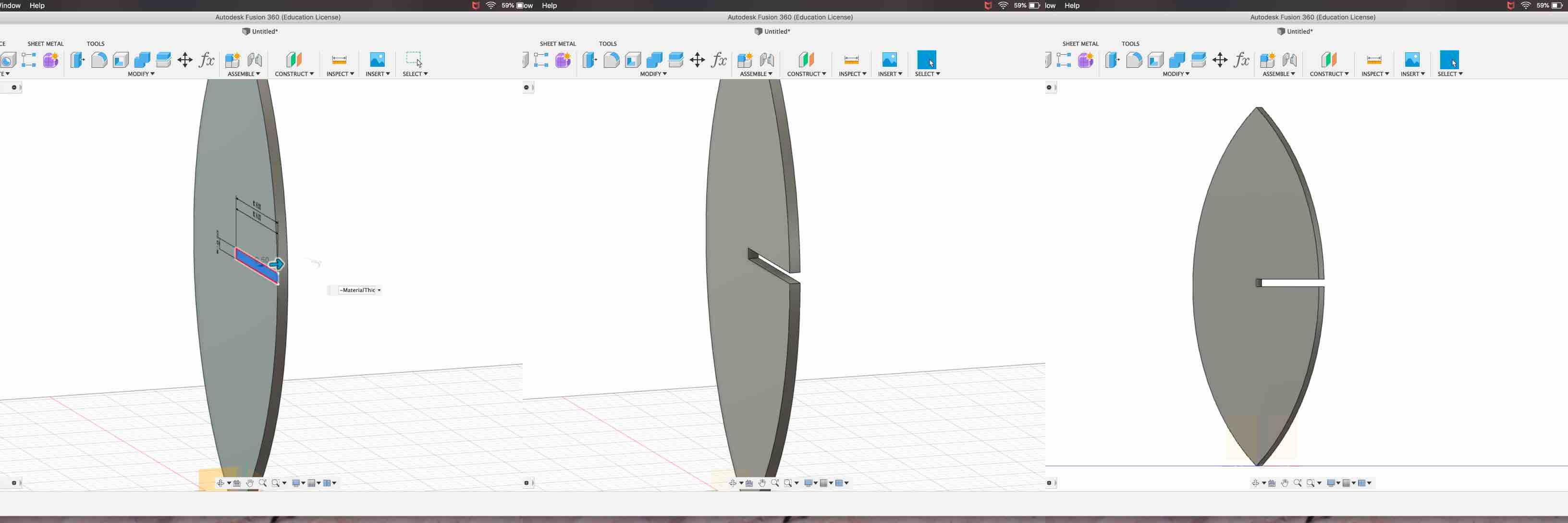Click Offset Plane icon in left window

[x=294, y=60]
